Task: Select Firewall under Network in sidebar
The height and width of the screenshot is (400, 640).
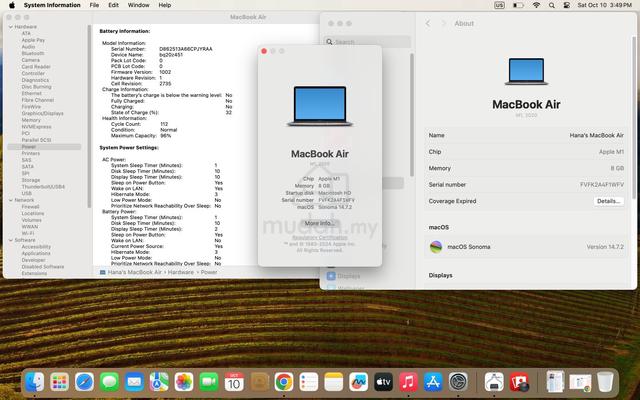Action: tap(30, 207)
